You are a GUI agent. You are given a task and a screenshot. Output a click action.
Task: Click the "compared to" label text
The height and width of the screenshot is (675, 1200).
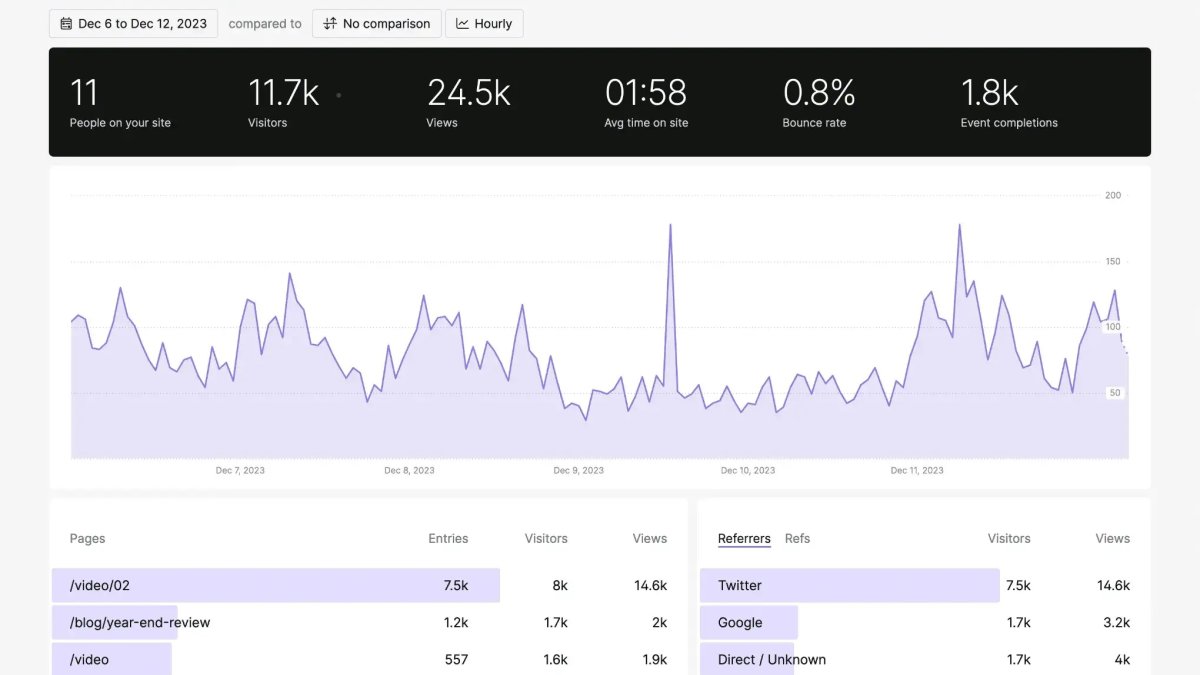click(x=265, y=23)
